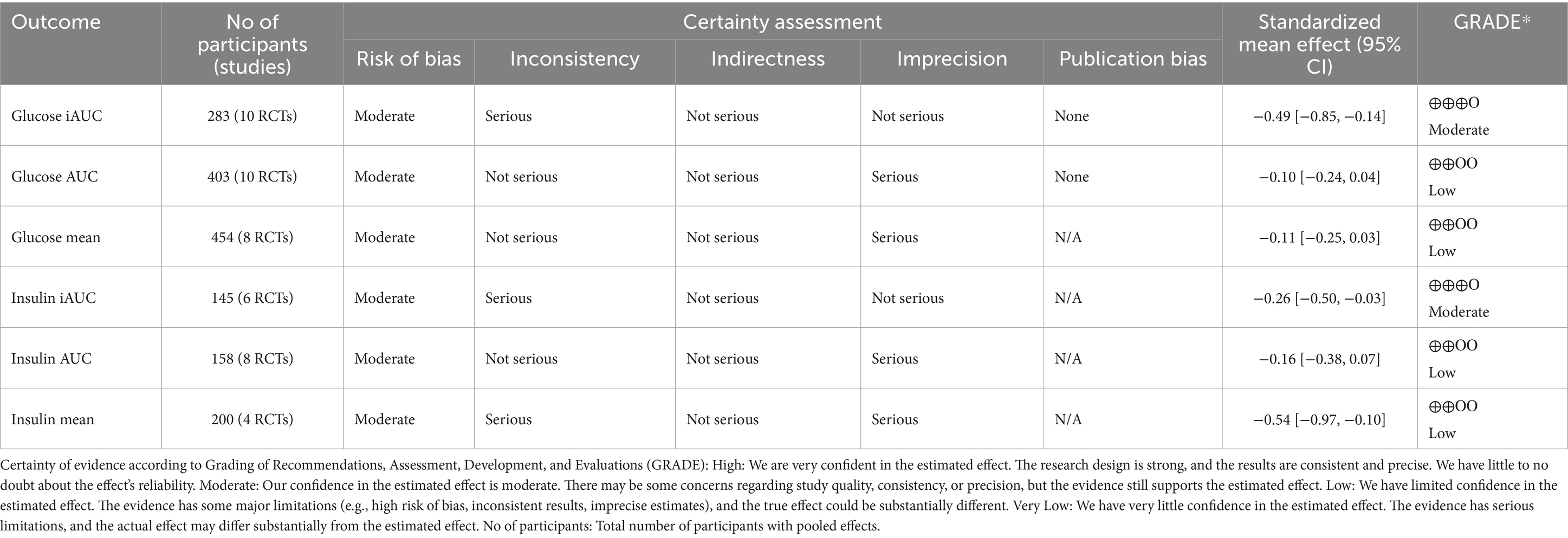Screen dimensions: 1568x538
Task: Click the GRADE circle symbols for Insulin iAUC
Action: [1454, 285]
